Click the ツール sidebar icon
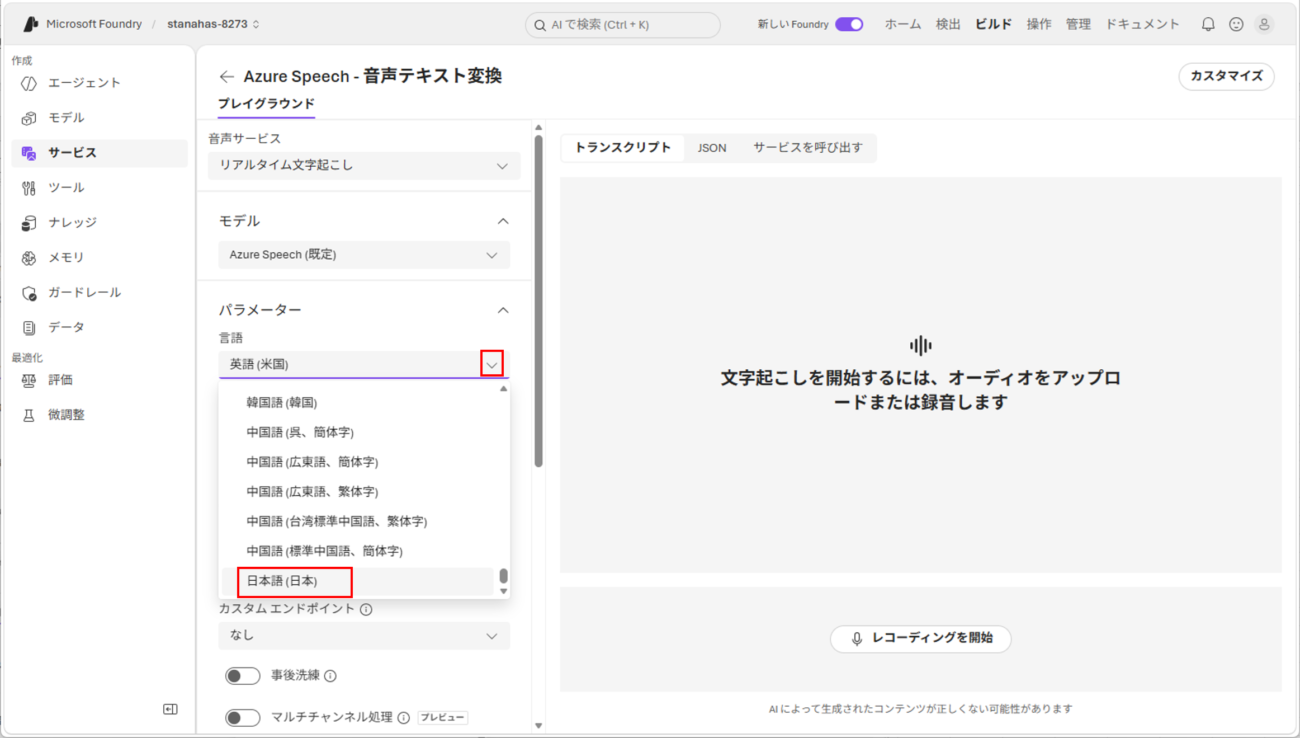 29,188
